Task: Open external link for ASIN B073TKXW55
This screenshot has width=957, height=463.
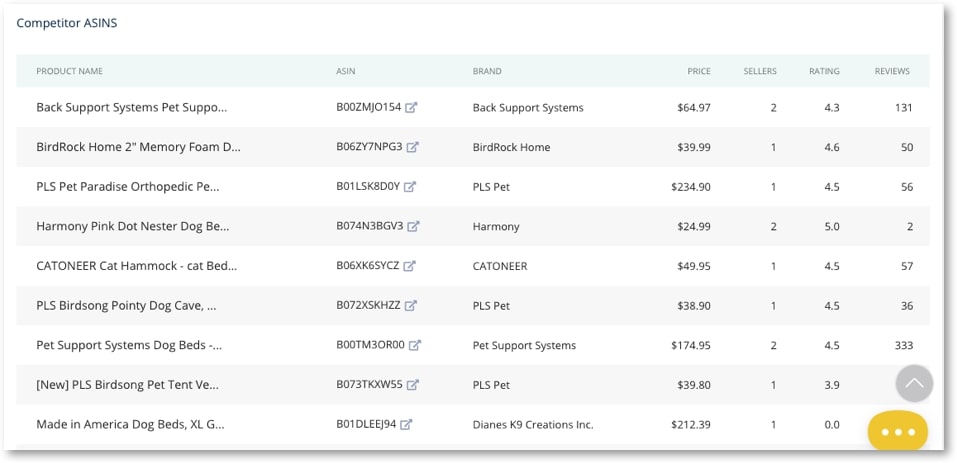Action: pyautogui.click(x=413, y=385)
